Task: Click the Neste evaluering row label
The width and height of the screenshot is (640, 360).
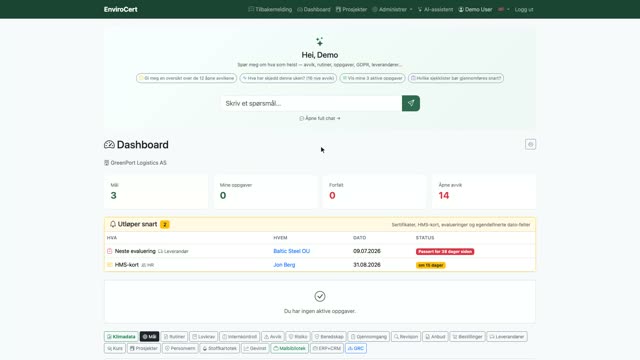Action: point(135,251)
